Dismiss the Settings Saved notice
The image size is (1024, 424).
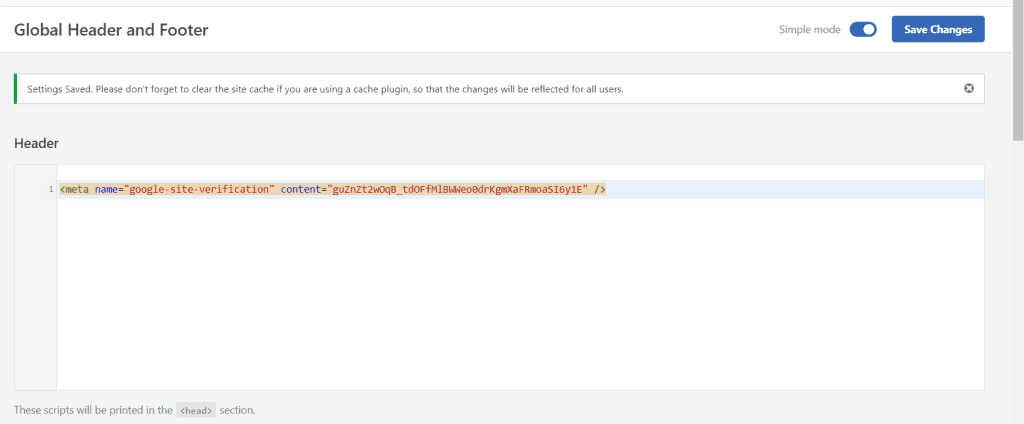(969, 89)
